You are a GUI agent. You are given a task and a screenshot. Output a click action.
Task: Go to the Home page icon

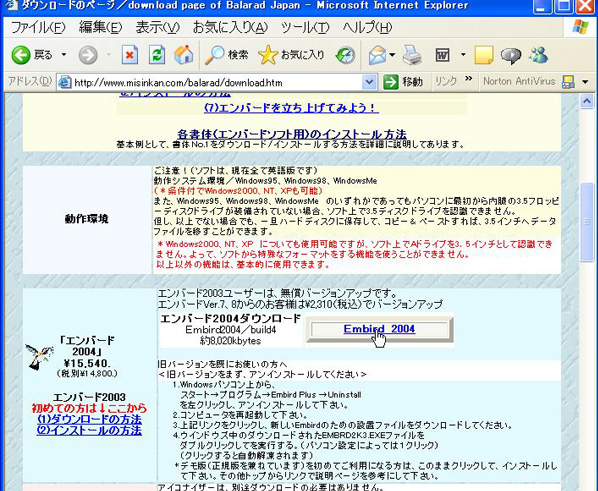[x=183, y=55]
